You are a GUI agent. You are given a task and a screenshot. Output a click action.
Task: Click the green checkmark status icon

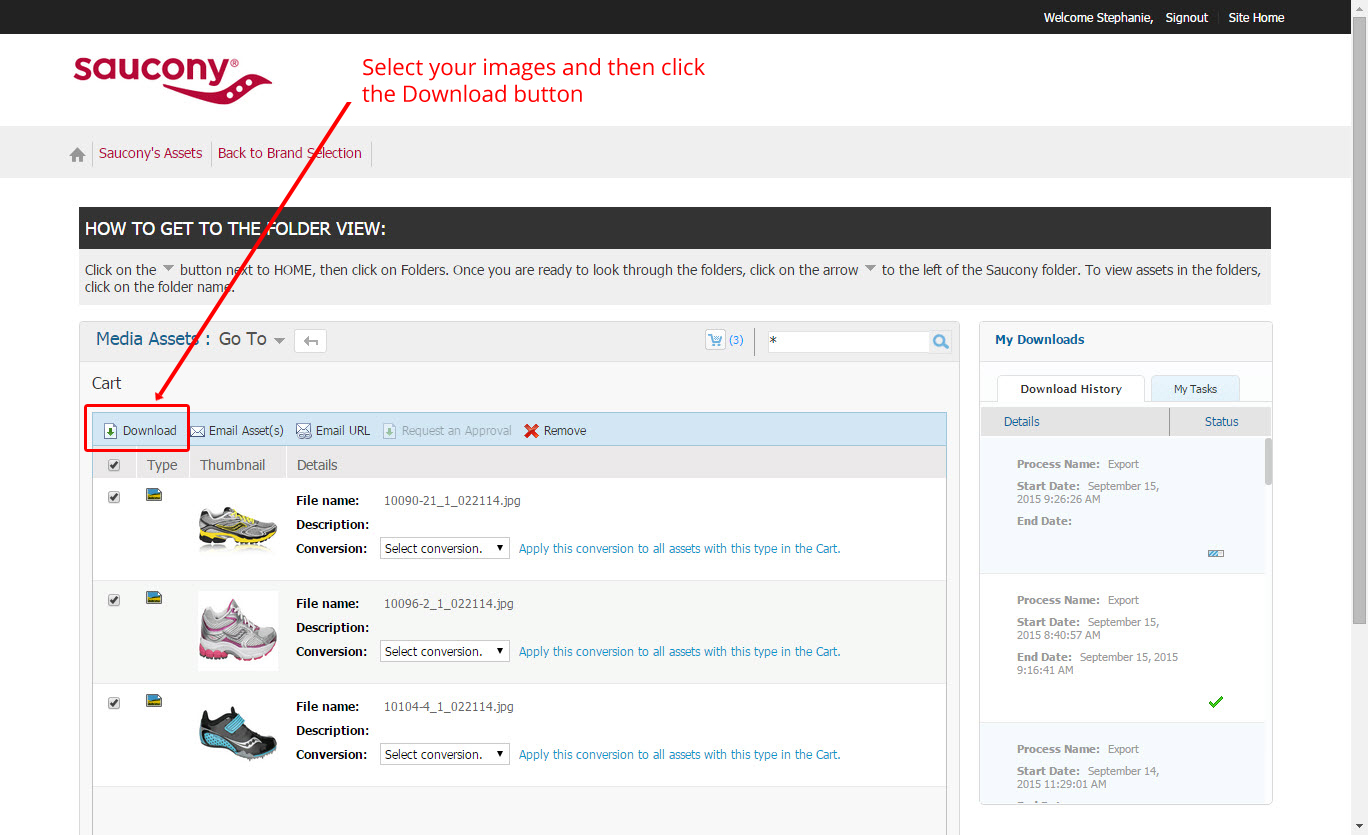[1216, 702]
